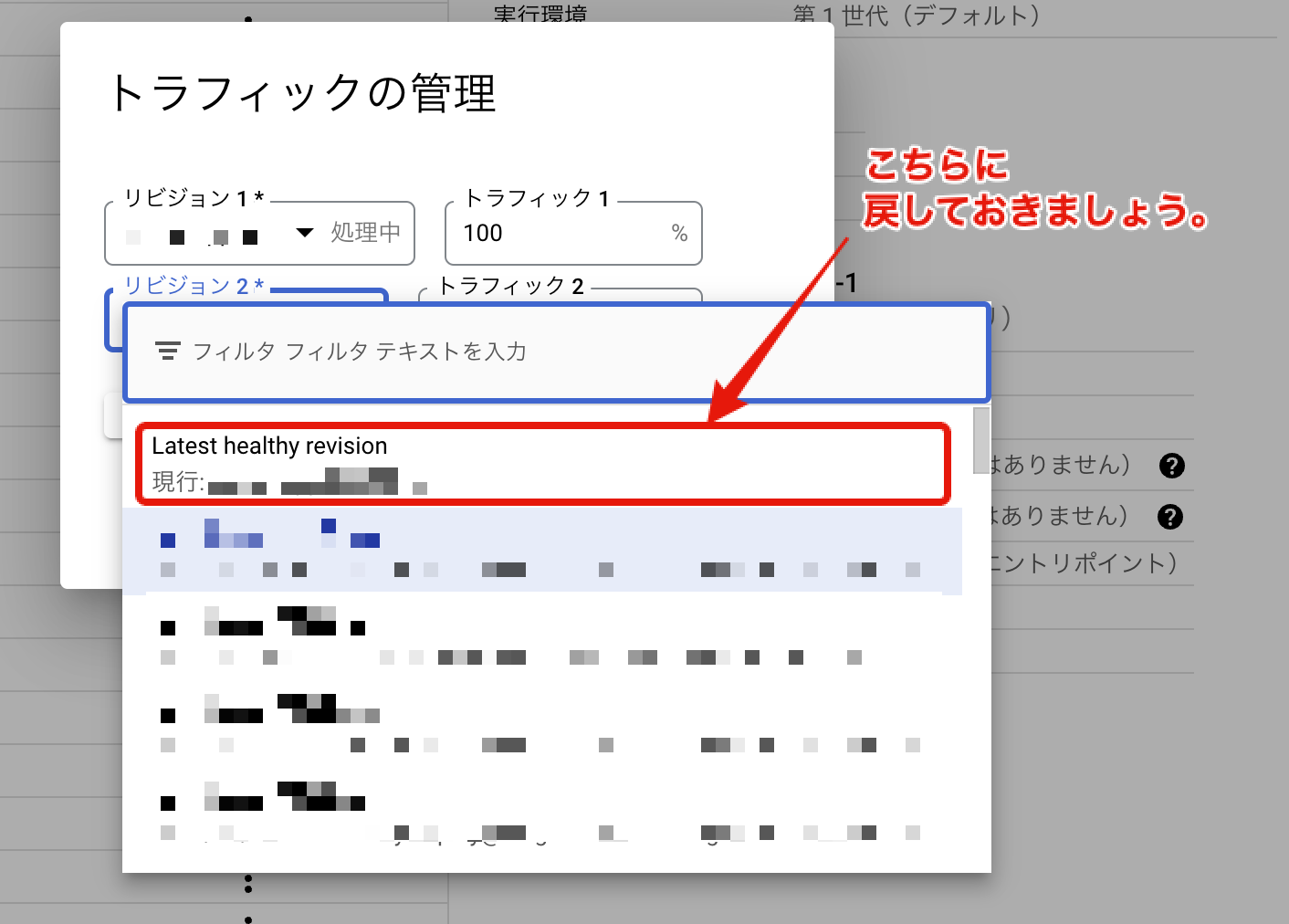This screenshot has height=924, width=1289.
Task: Click the help icon beside the first はありません row
Action: tap(1172, 465)
